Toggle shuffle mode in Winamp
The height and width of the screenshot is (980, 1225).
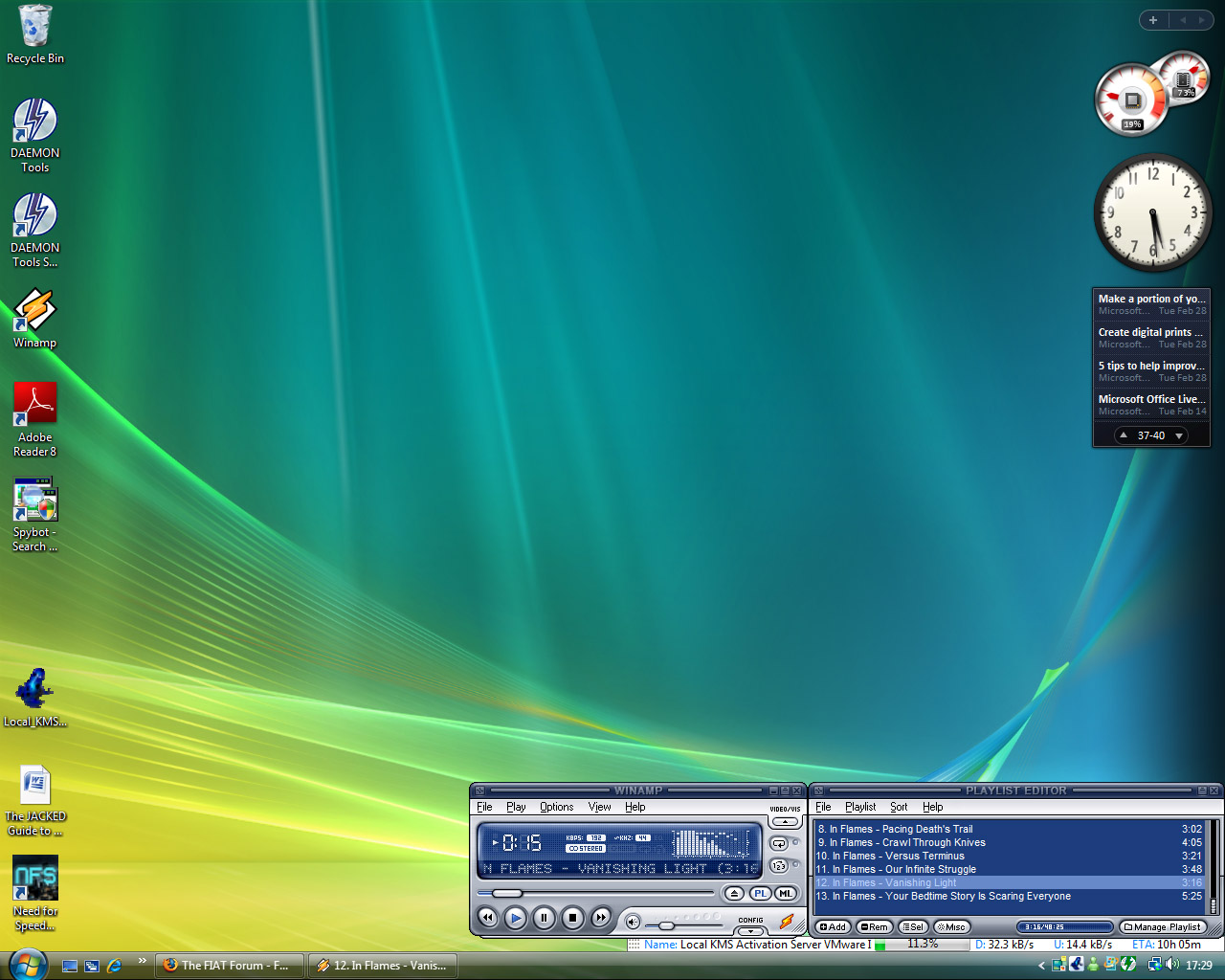point(779,866)
